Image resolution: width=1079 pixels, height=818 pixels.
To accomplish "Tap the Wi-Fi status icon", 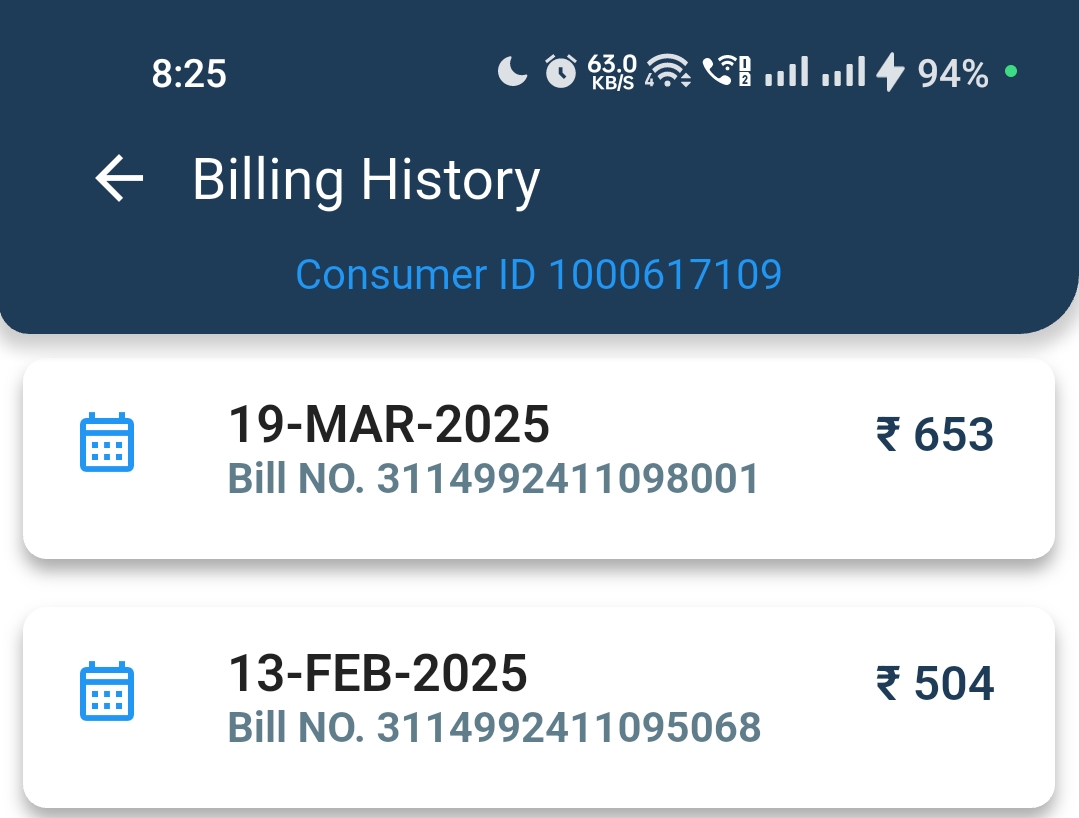I will (667, 72).
